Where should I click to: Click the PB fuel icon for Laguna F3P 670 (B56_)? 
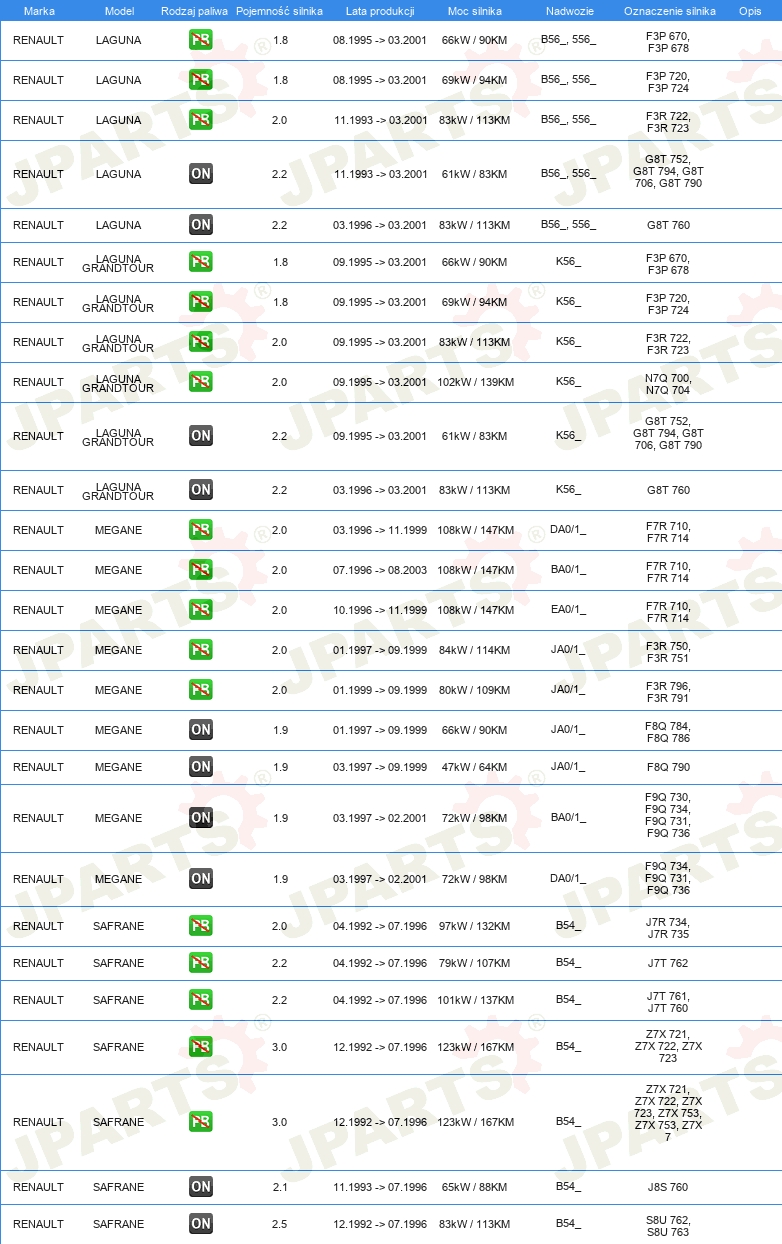[x=201, y=41]
